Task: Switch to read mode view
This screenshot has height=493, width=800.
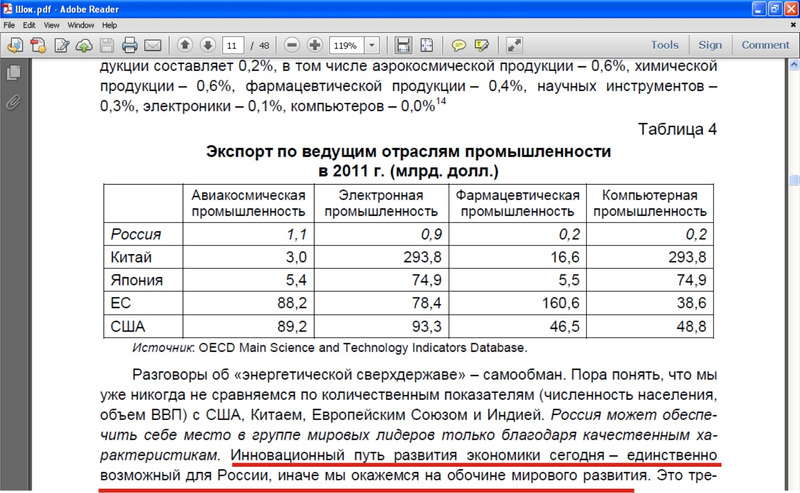Action: [x=515, y=45]
